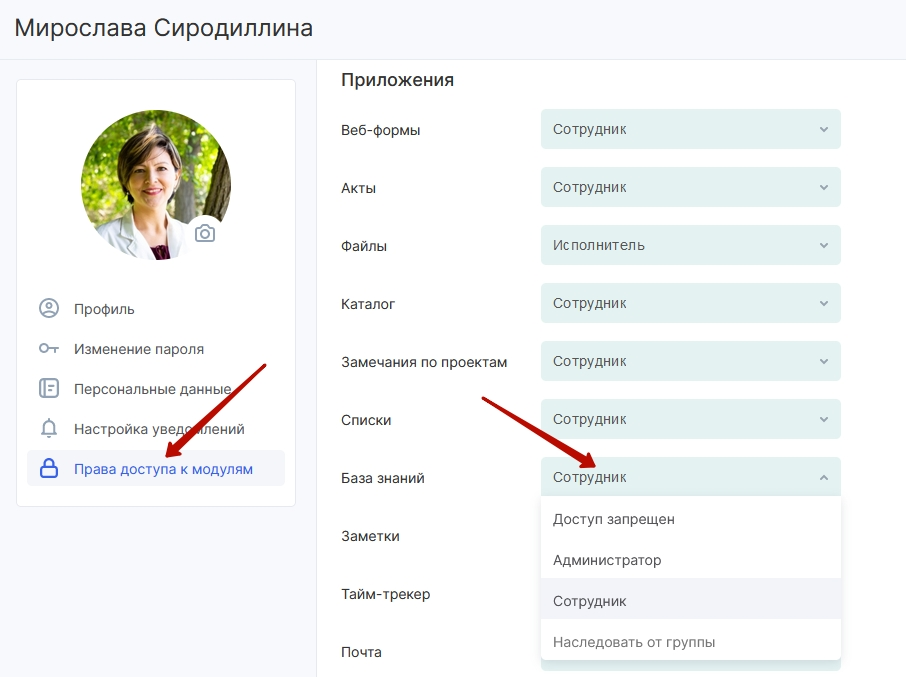Click the Приложения heading
This screenshot has height=677, width=906.
click(398, 80)
